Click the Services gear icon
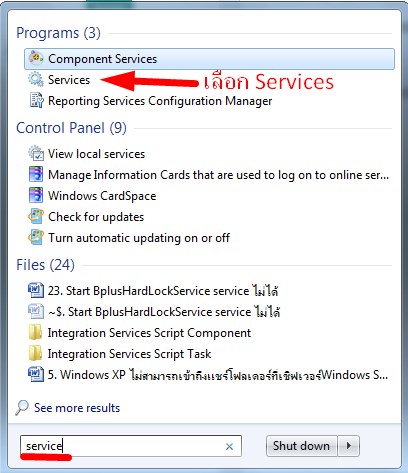This screenshot has width=408, height=473. (36, 80)
